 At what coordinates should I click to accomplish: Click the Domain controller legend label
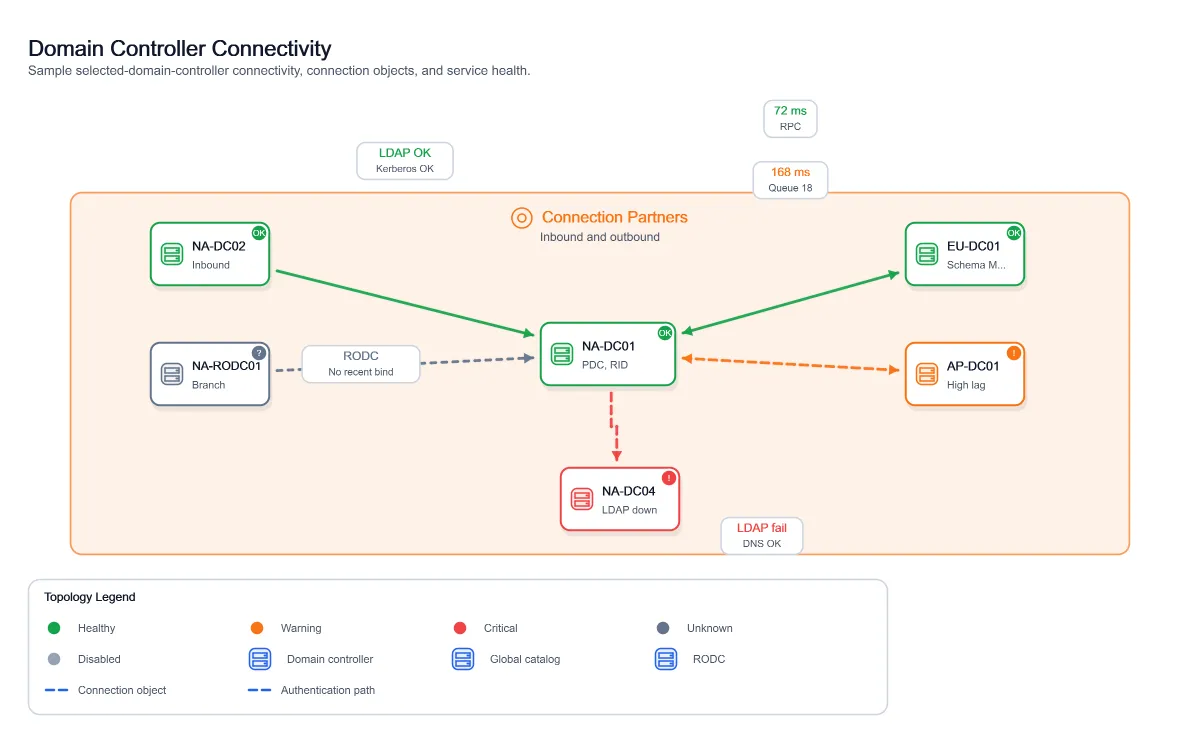click(x=330, y=659)
